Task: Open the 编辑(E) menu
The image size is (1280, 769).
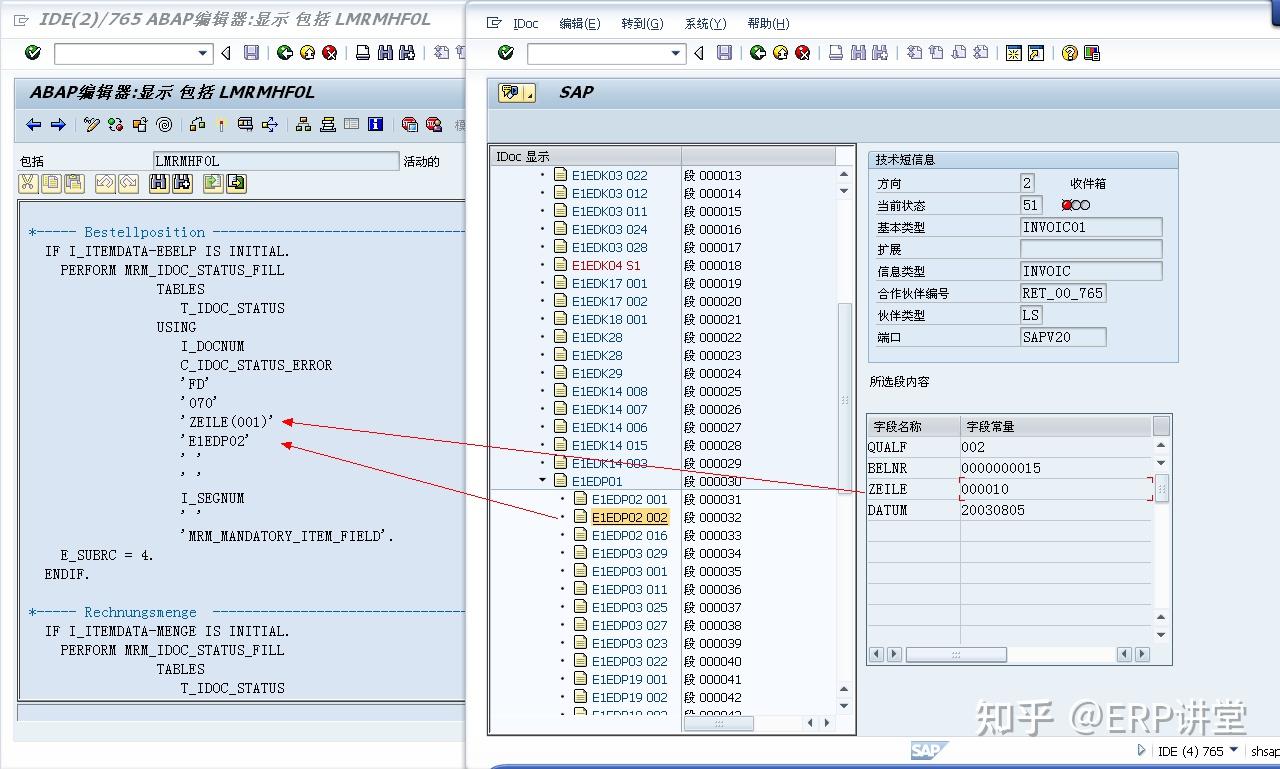Action: pos(580,24)
